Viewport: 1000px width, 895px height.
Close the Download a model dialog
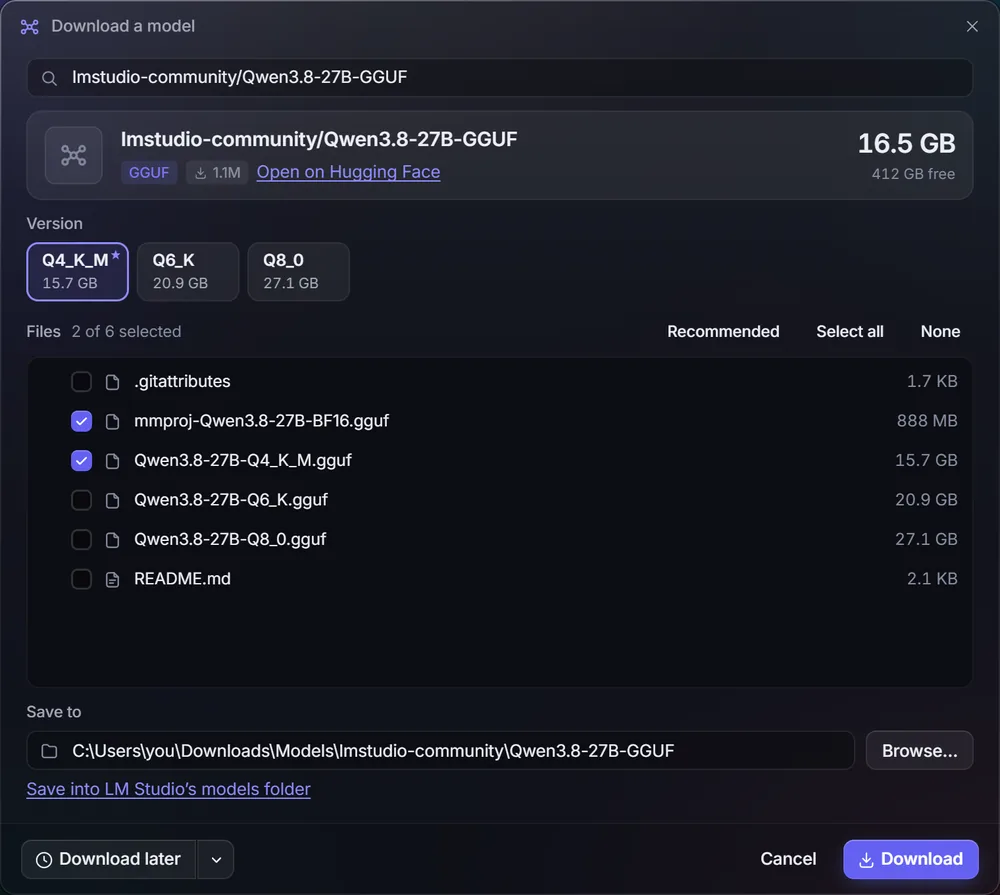coord(971,26)
